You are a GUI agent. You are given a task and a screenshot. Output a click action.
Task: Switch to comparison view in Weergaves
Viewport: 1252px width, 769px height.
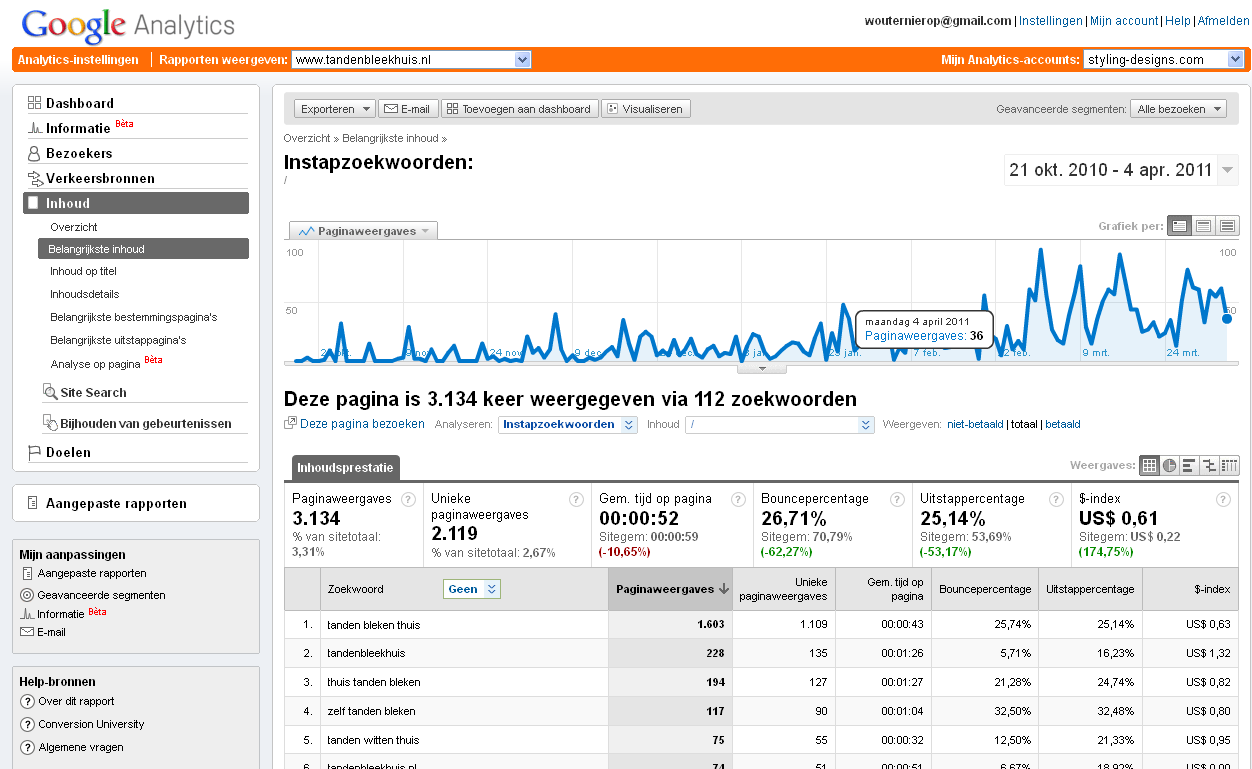coord(1209,465)
